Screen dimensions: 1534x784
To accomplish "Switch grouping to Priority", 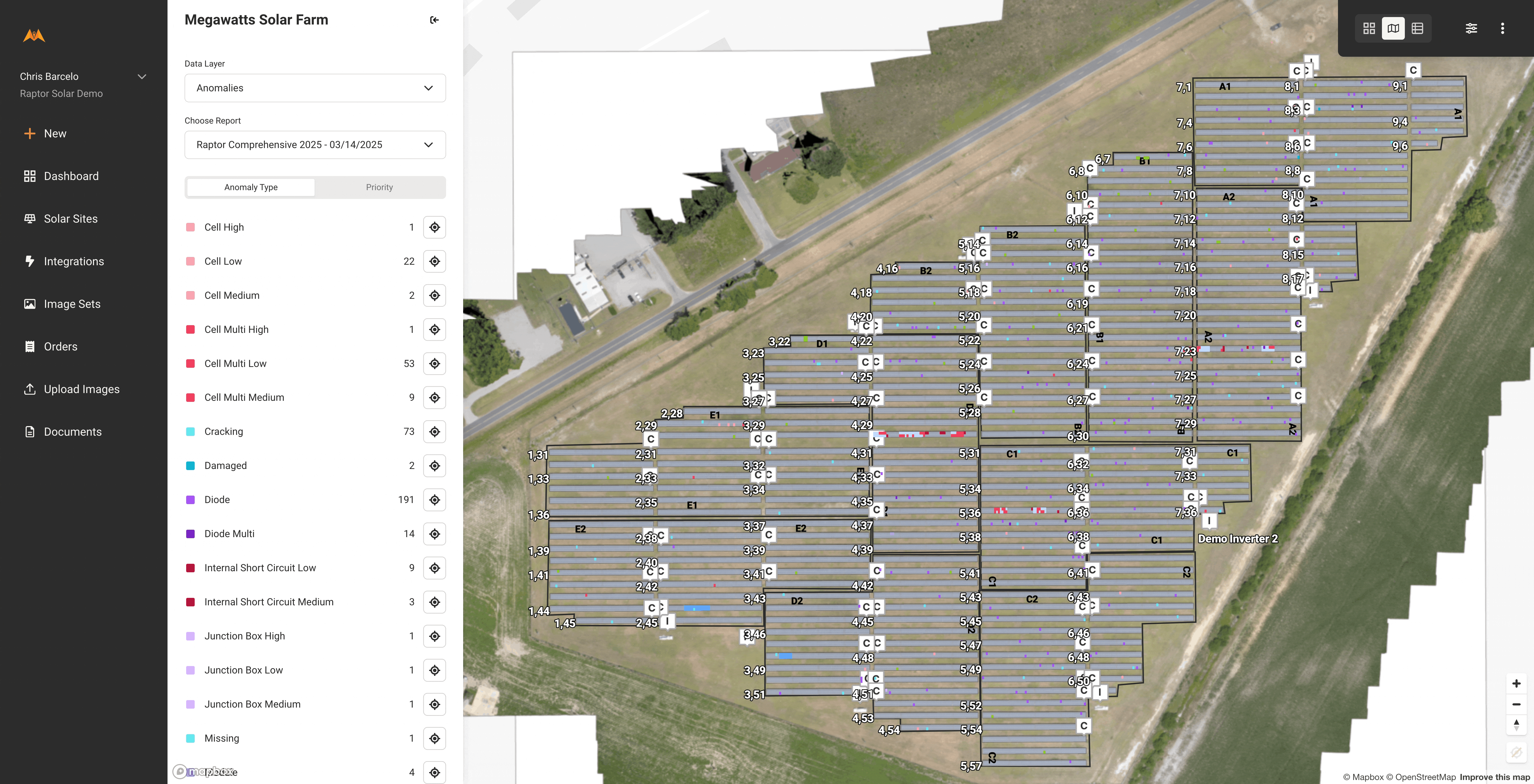I will tap(379, 187).
